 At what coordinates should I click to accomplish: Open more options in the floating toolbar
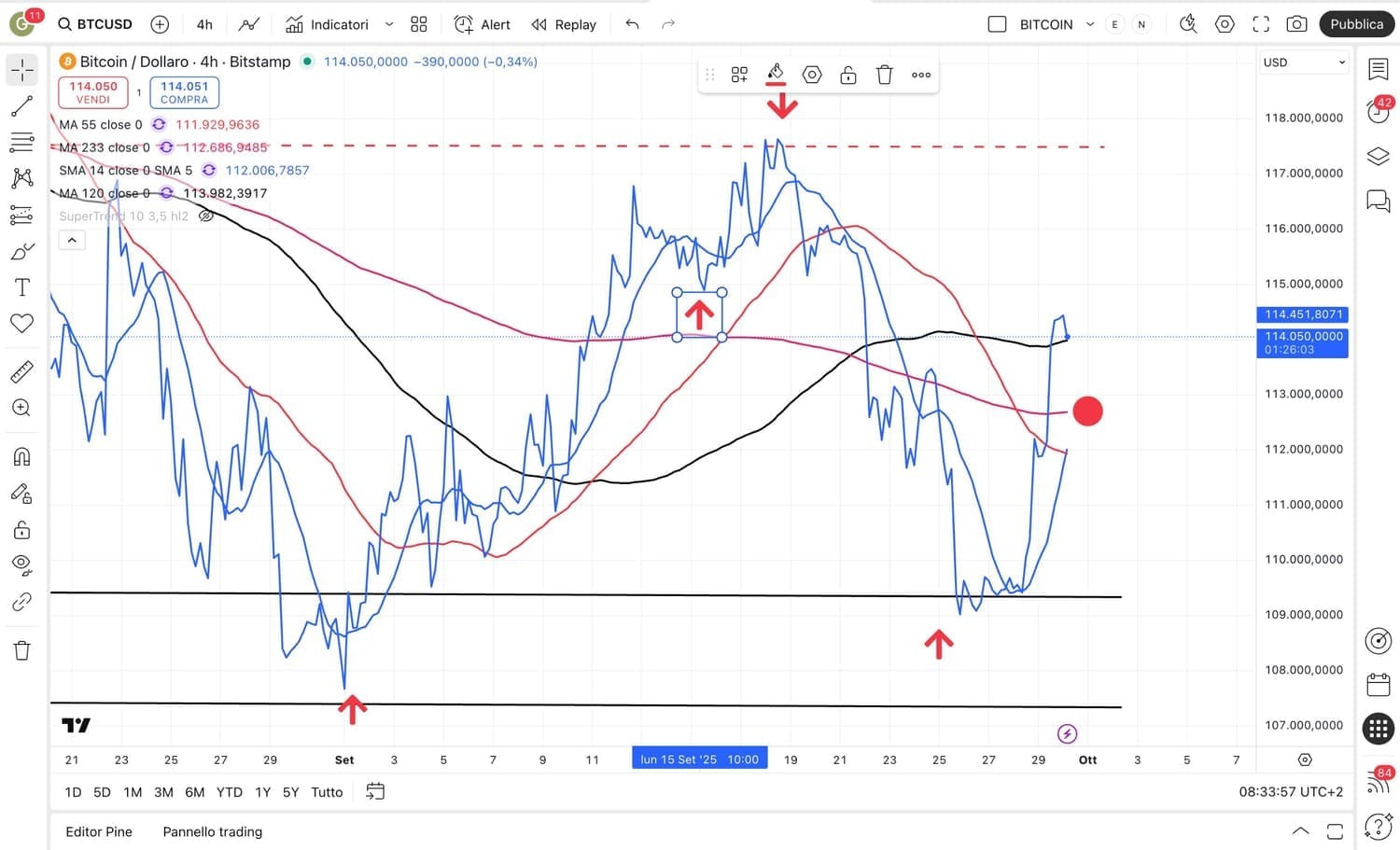921,75
